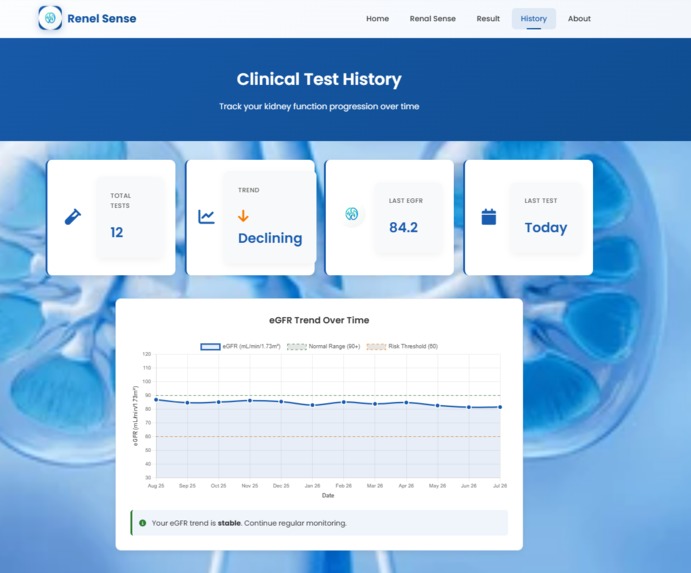Click the Jan 26 data point on chart
This screenshot has height=573, width=691.
[312, 405]
